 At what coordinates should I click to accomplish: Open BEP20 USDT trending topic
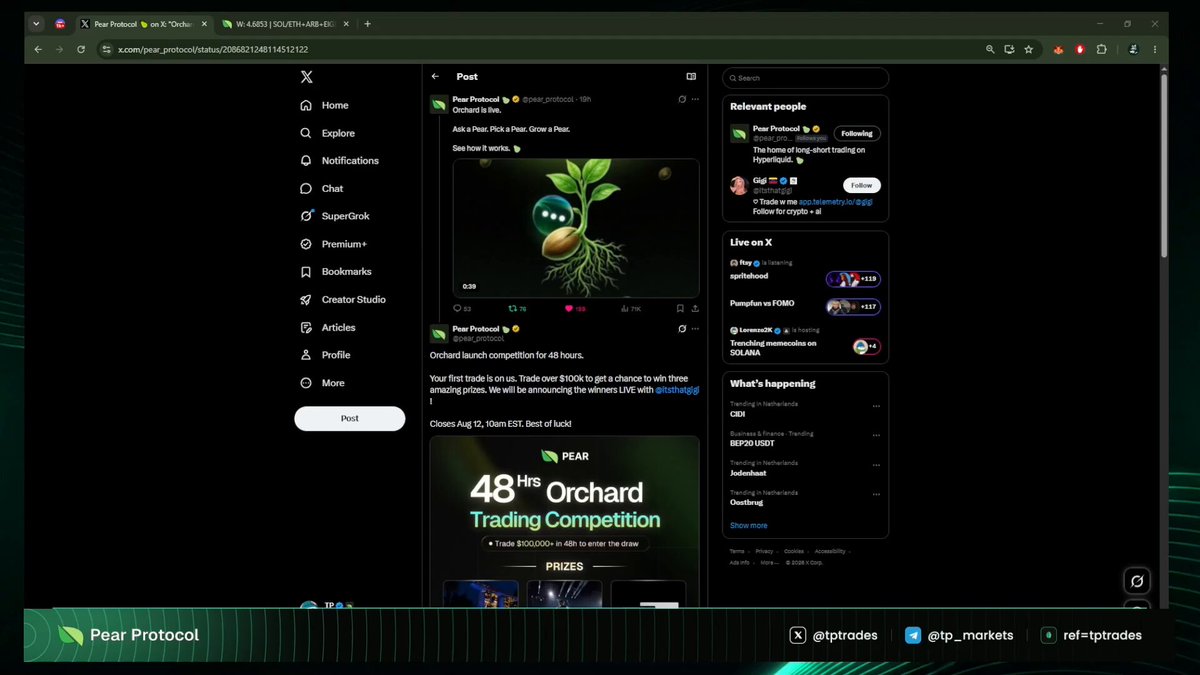pyautogui.click(x=752, y=443)
